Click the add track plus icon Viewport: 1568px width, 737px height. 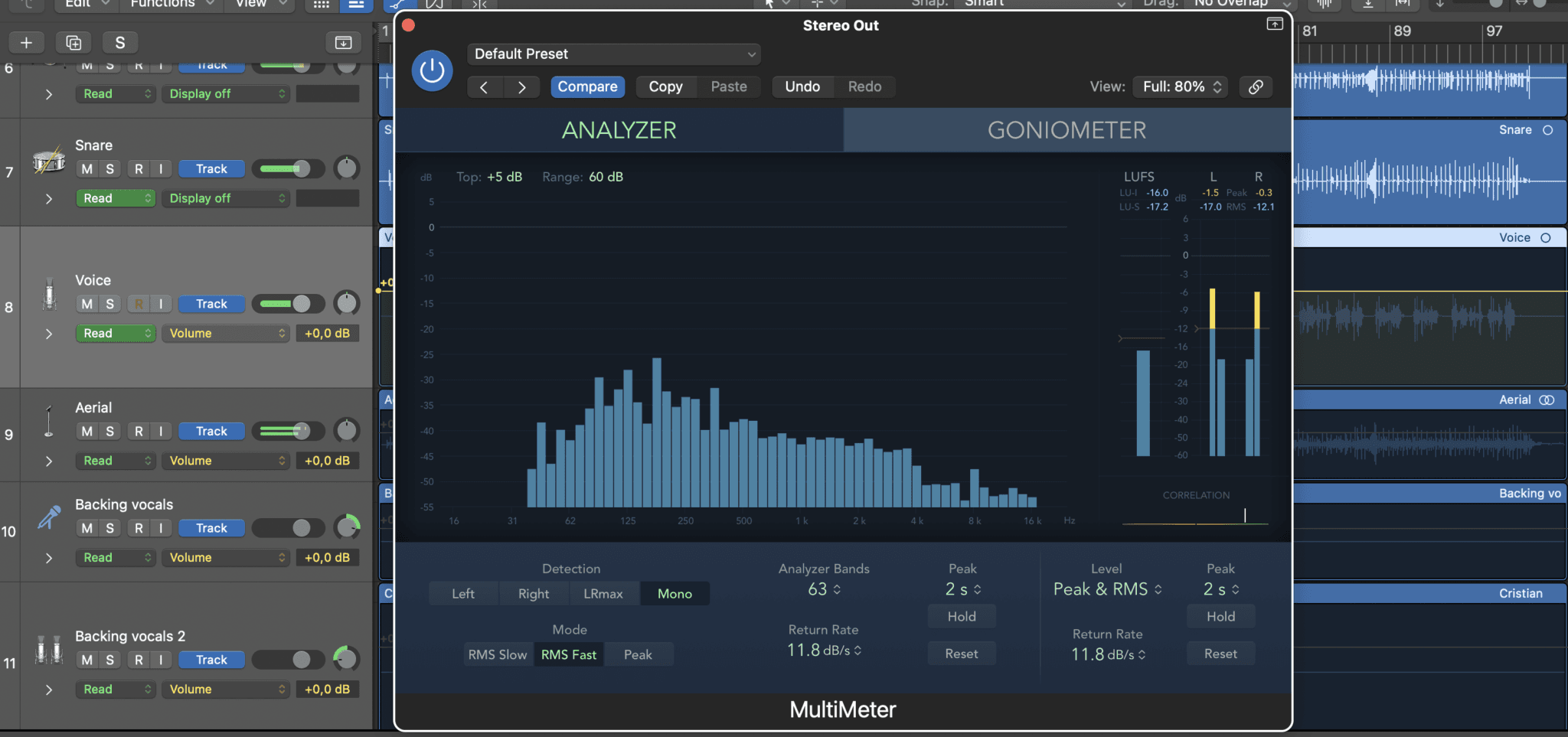[x=26, y=42]
